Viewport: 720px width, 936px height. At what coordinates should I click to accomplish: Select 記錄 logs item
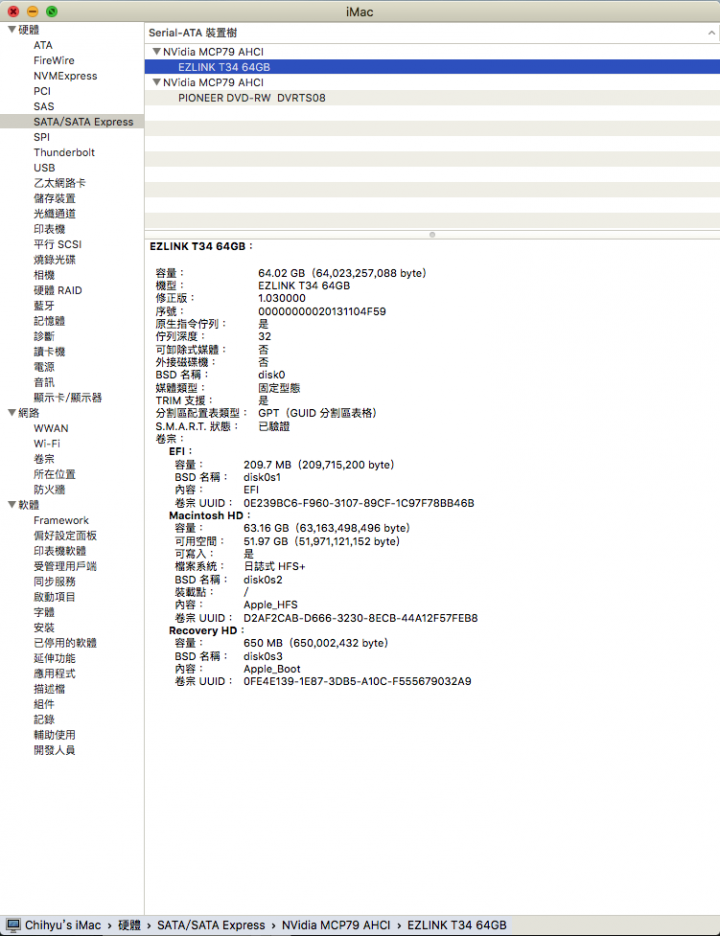point(44,719)
